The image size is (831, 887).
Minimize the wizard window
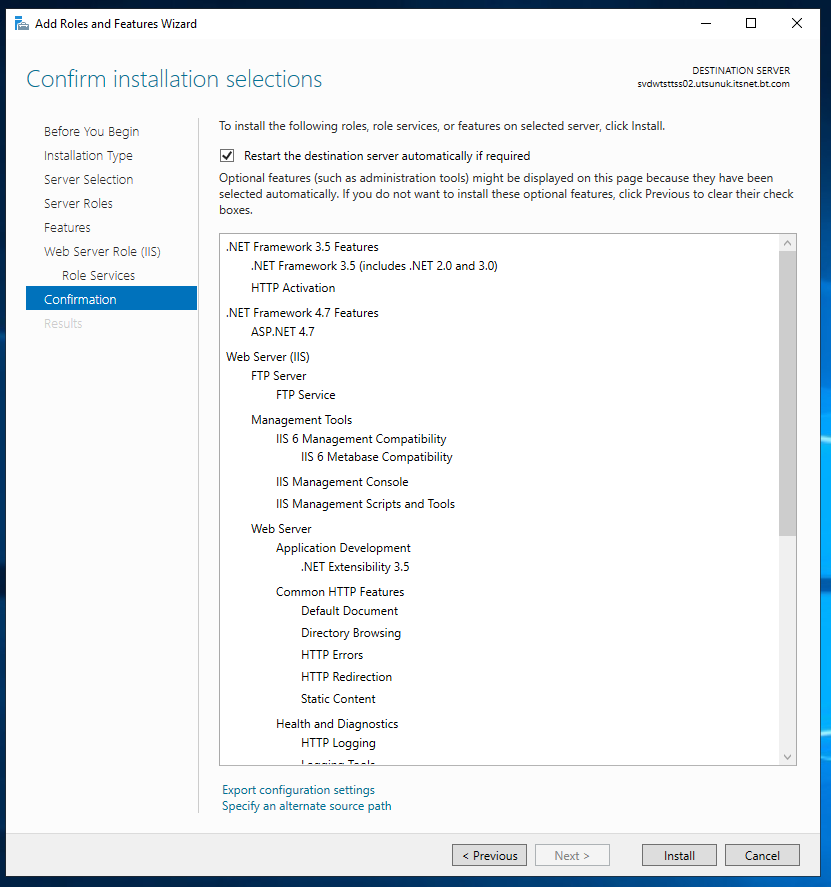pyautogui.click(x=706, y=24)
